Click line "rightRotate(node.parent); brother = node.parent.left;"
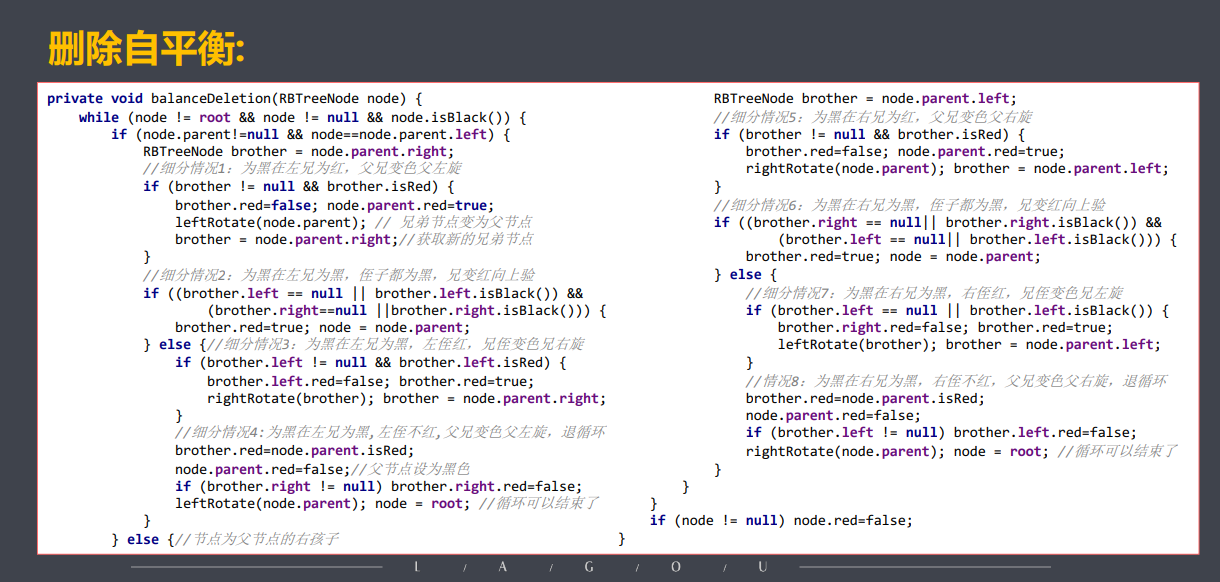Viewport: 1220px width, 582px height. [957, 169]
